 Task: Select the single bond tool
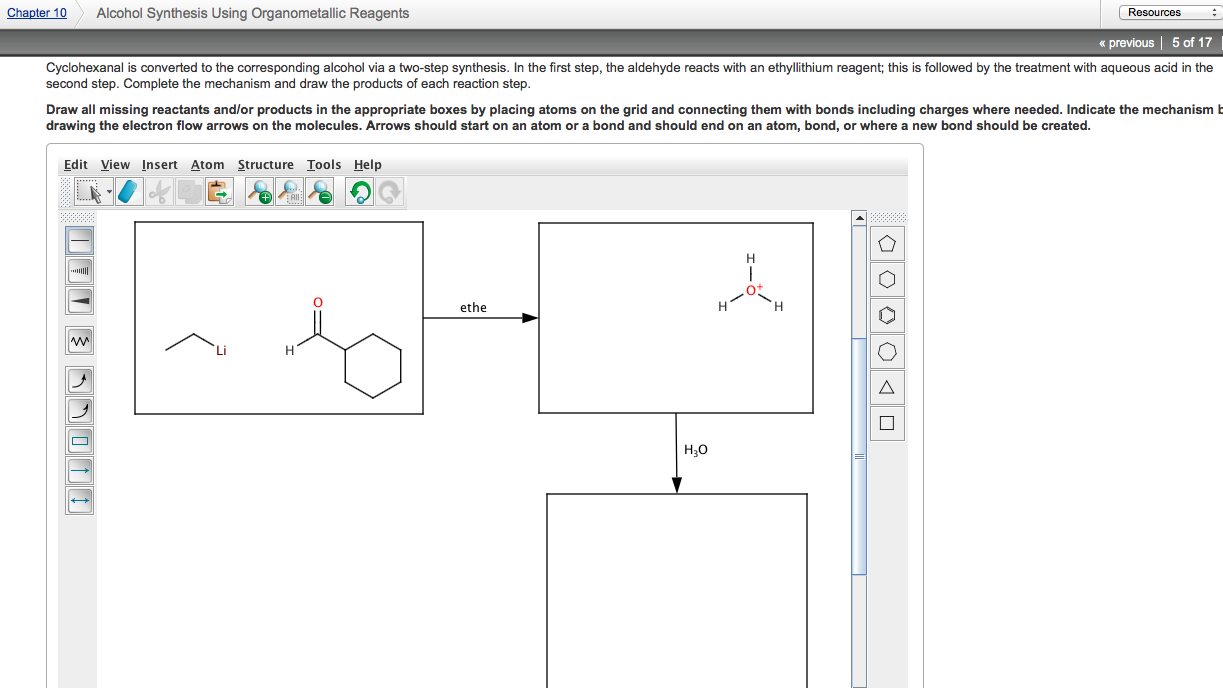coord(79,240)
